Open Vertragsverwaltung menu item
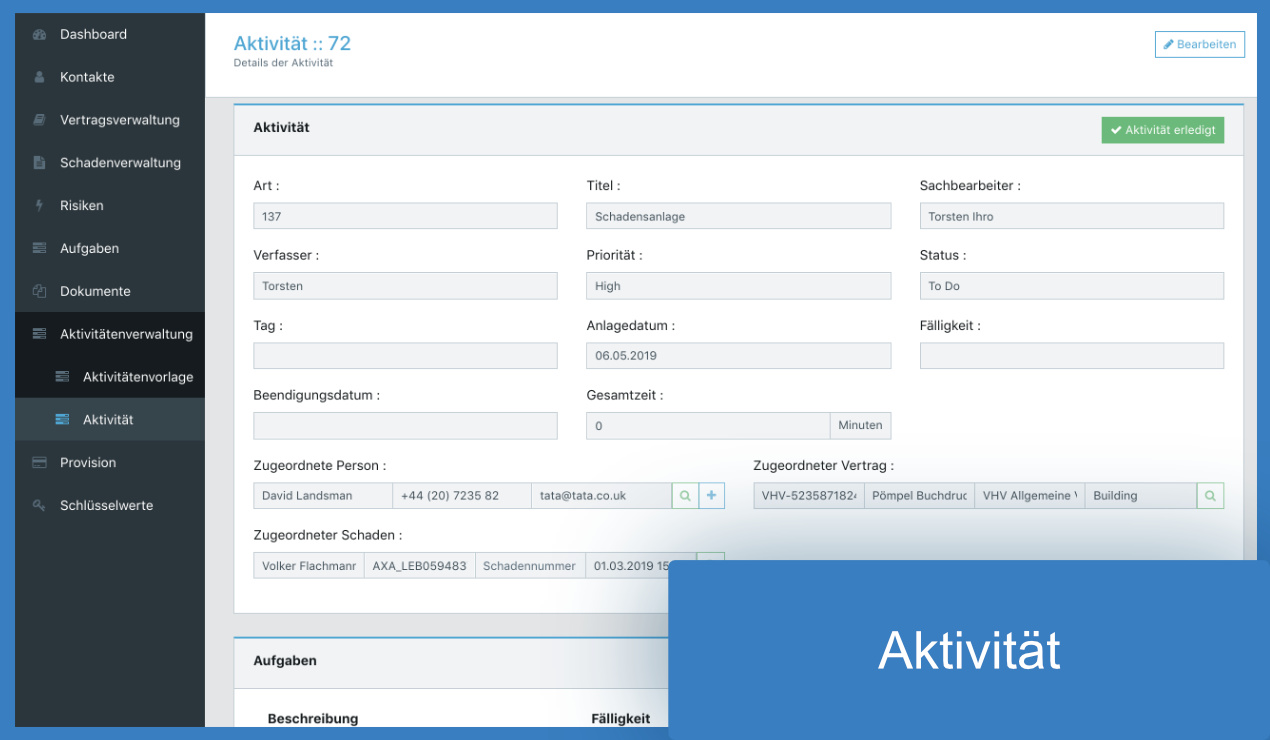This screenshot has height=740, width=1270. [119, 120]
